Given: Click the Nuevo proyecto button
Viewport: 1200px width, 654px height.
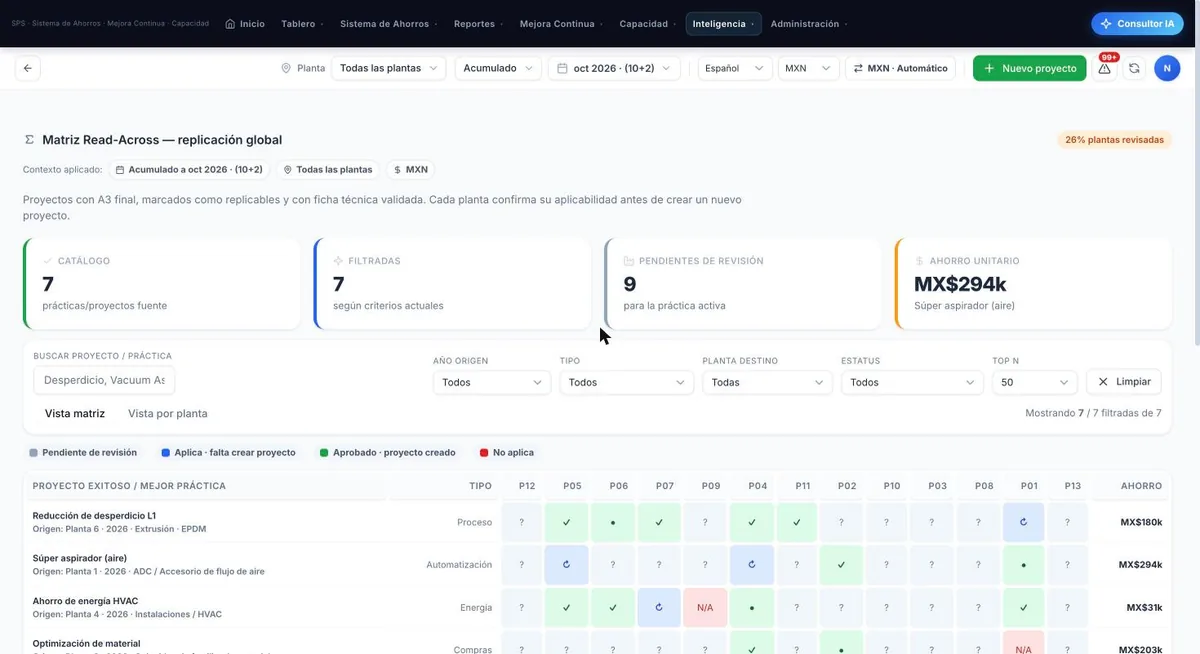Looking at the screenshot, I should (1029, 68).
